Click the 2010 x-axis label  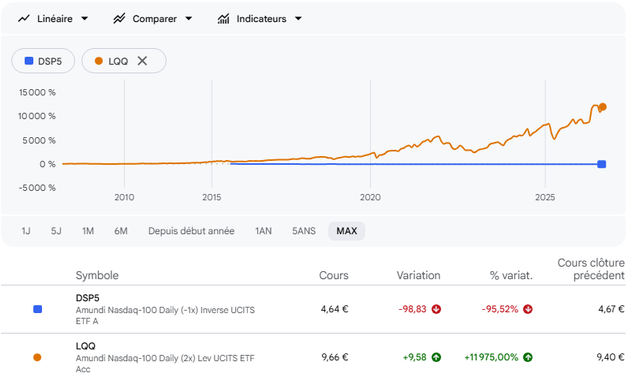[124, 197]
